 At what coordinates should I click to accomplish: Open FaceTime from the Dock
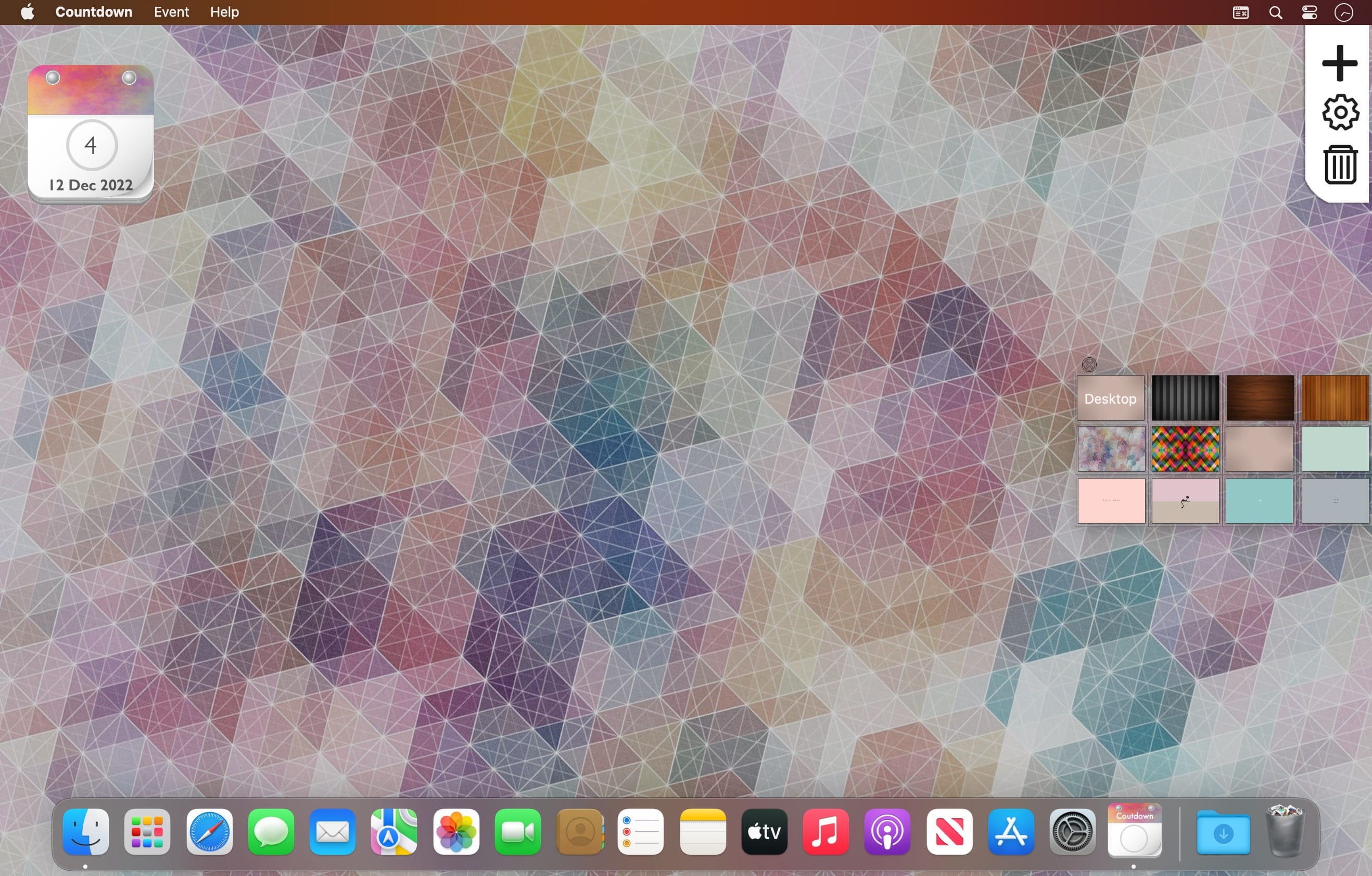pyautogui.click(x=517, y=832)
